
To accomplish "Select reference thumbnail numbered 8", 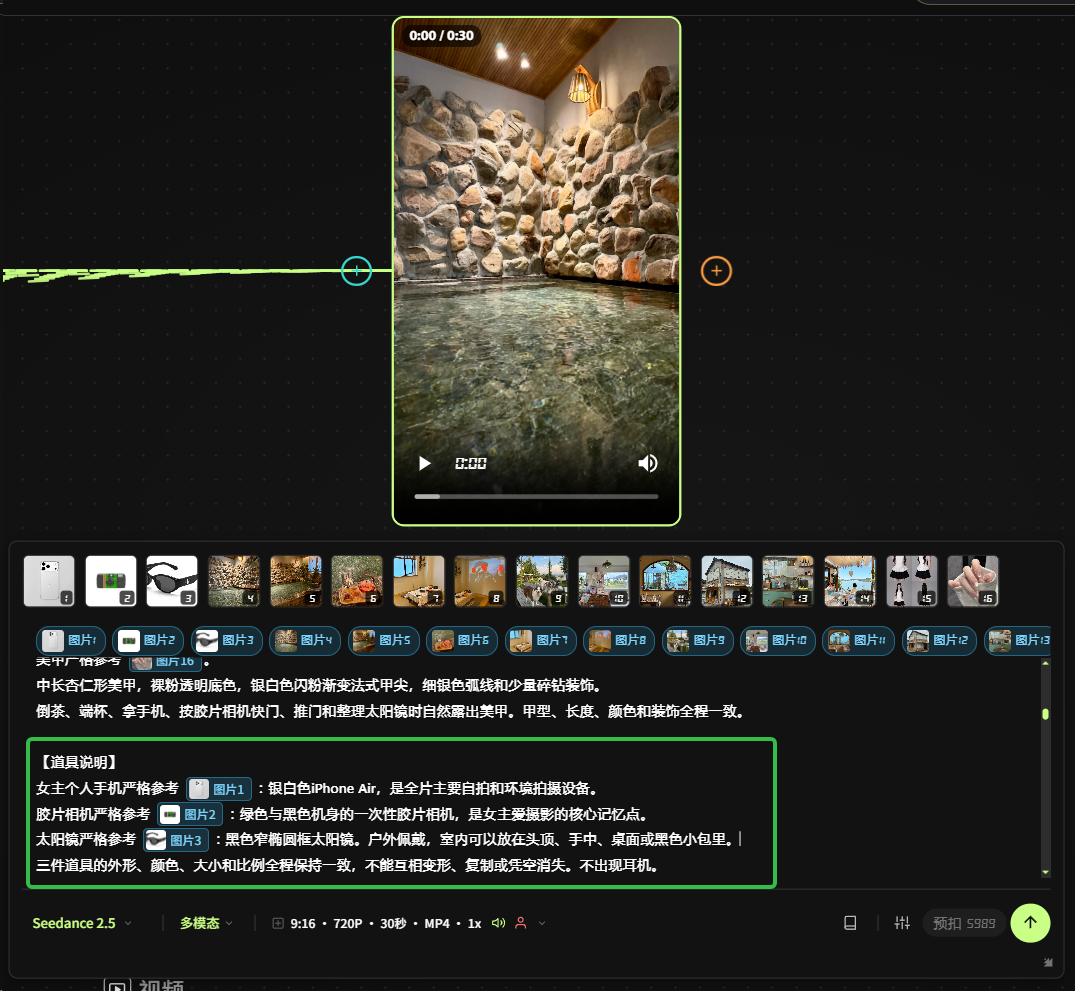I will [x=480, y=581].
